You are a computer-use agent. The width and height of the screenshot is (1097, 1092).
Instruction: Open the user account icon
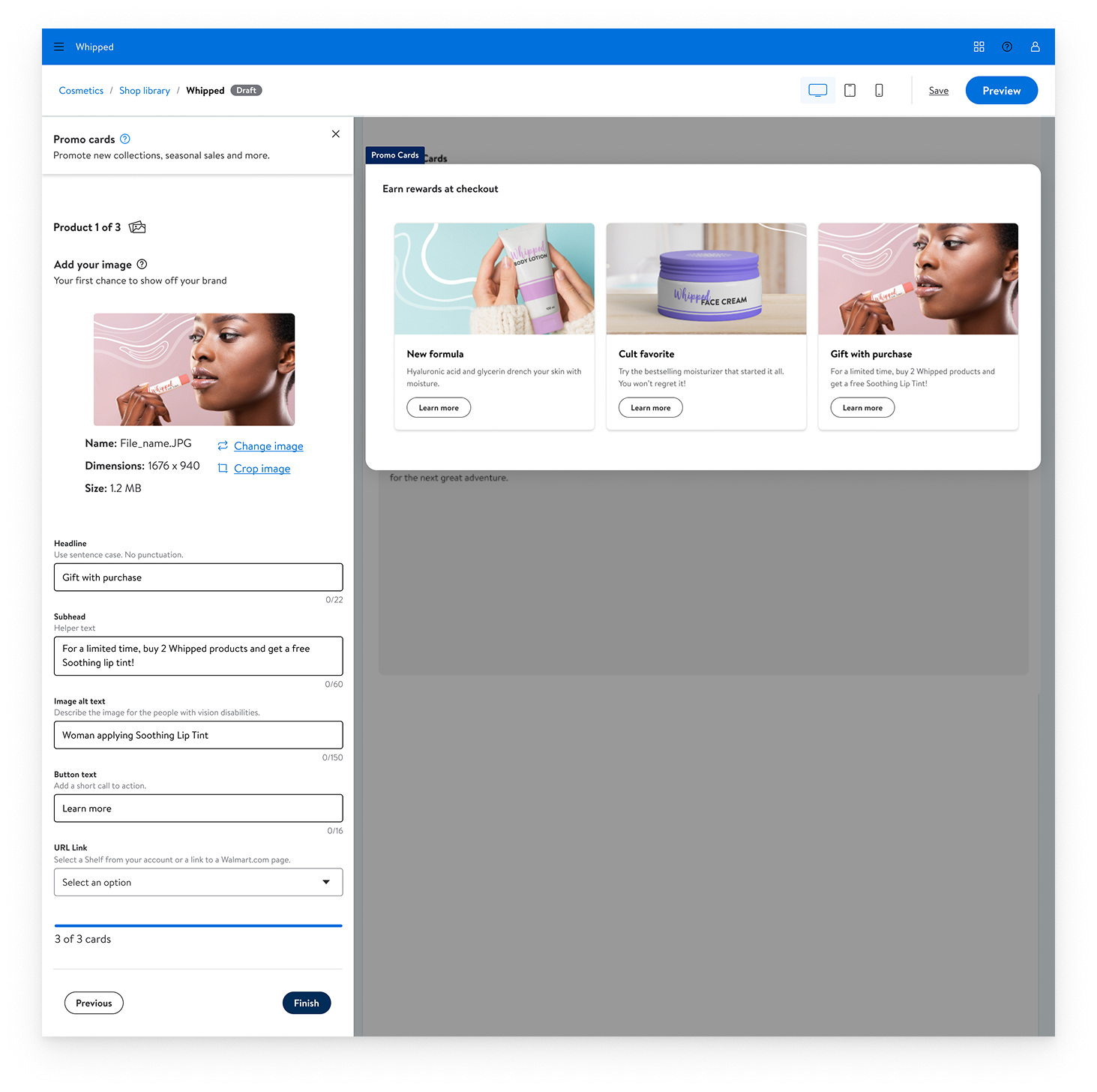click(x=1035, y=46)
